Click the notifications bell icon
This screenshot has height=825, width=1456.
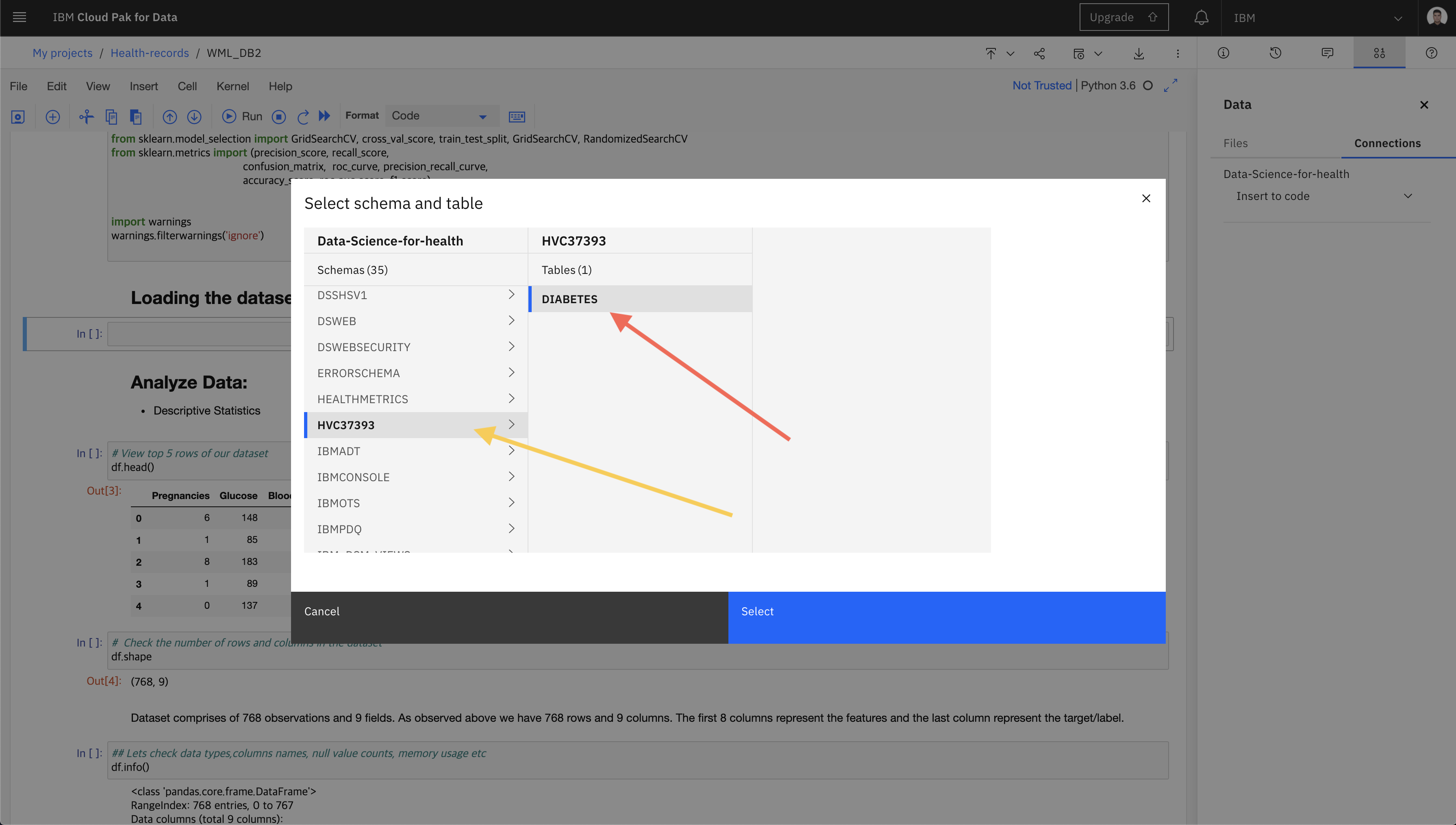[x=1201, y=17]
